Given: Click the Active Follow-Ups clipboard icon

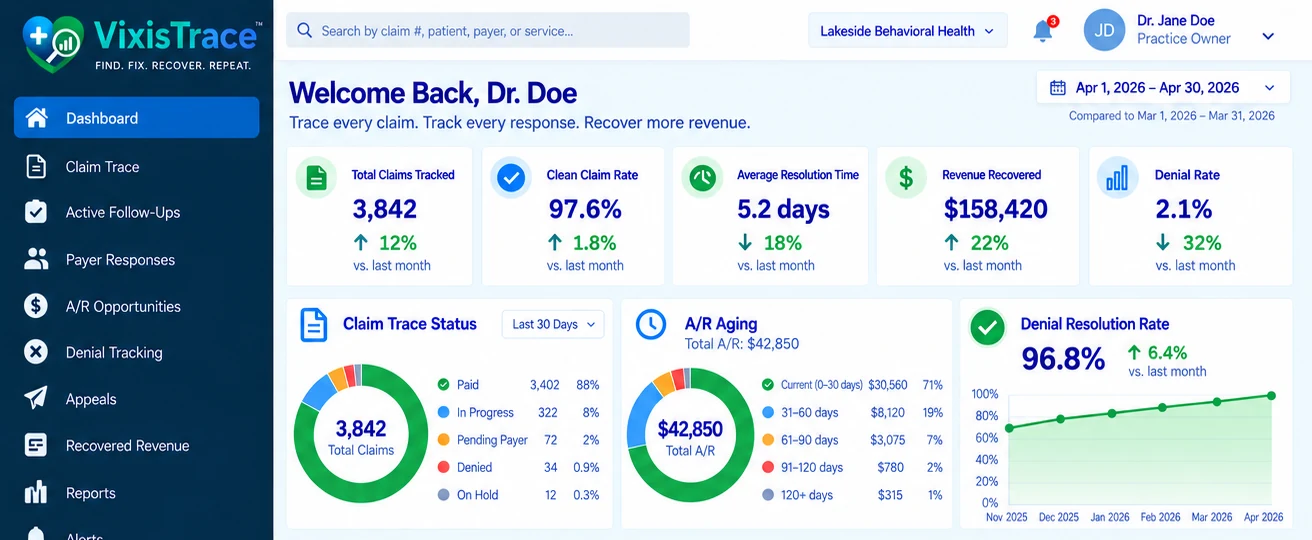Looking at the screenshot, I should coord(36,212).
